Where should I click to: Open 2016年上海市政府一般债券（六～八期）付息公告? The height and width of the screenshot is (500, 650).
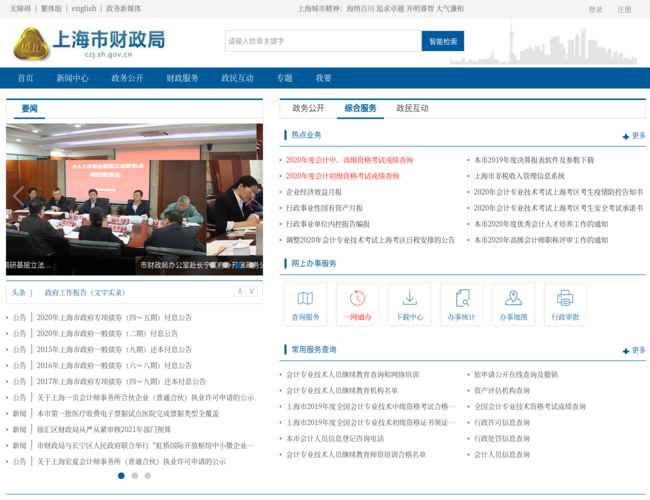click(114, 366)
